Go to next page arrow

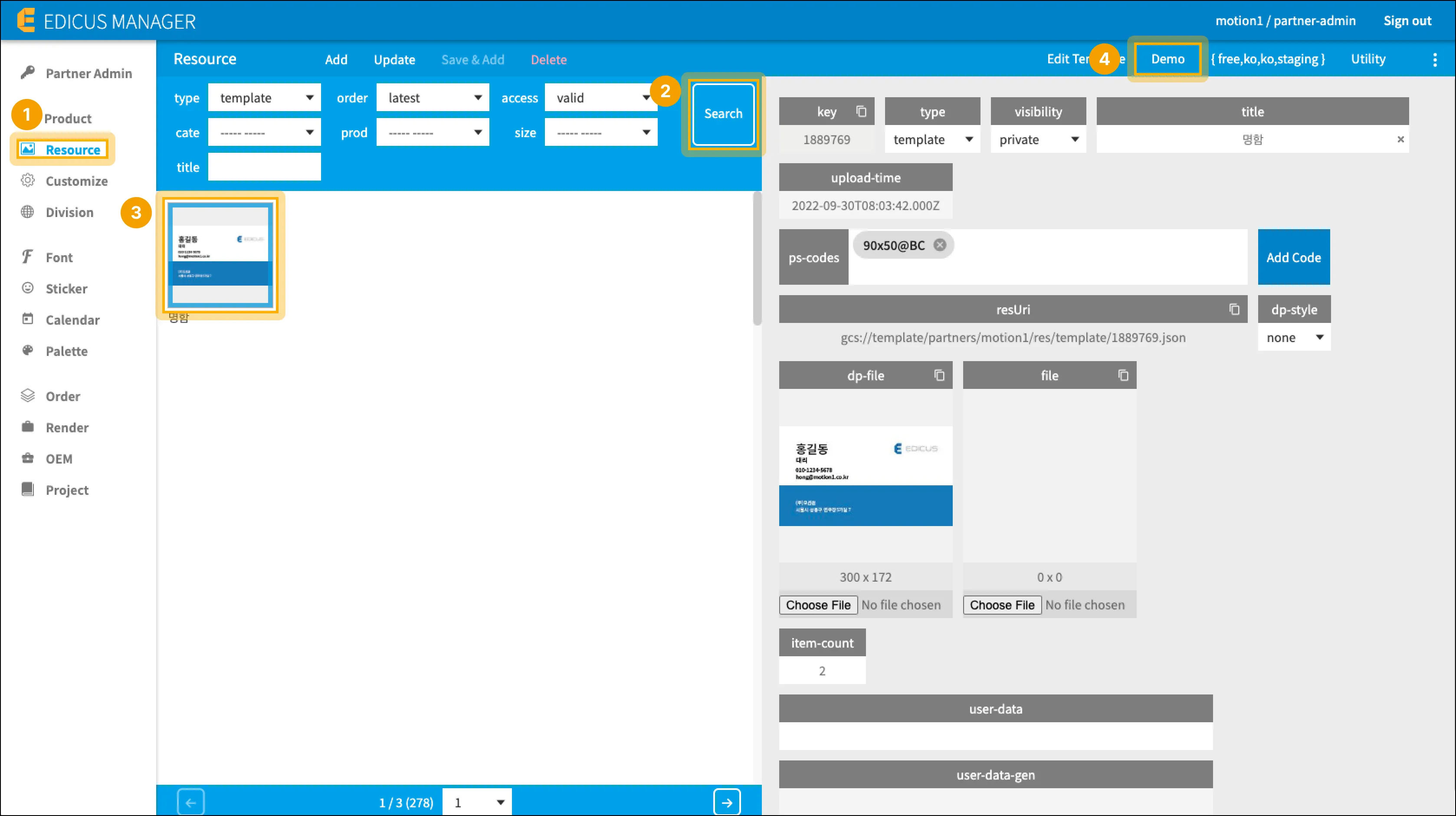pyautogui.click(x=727, y=802)
